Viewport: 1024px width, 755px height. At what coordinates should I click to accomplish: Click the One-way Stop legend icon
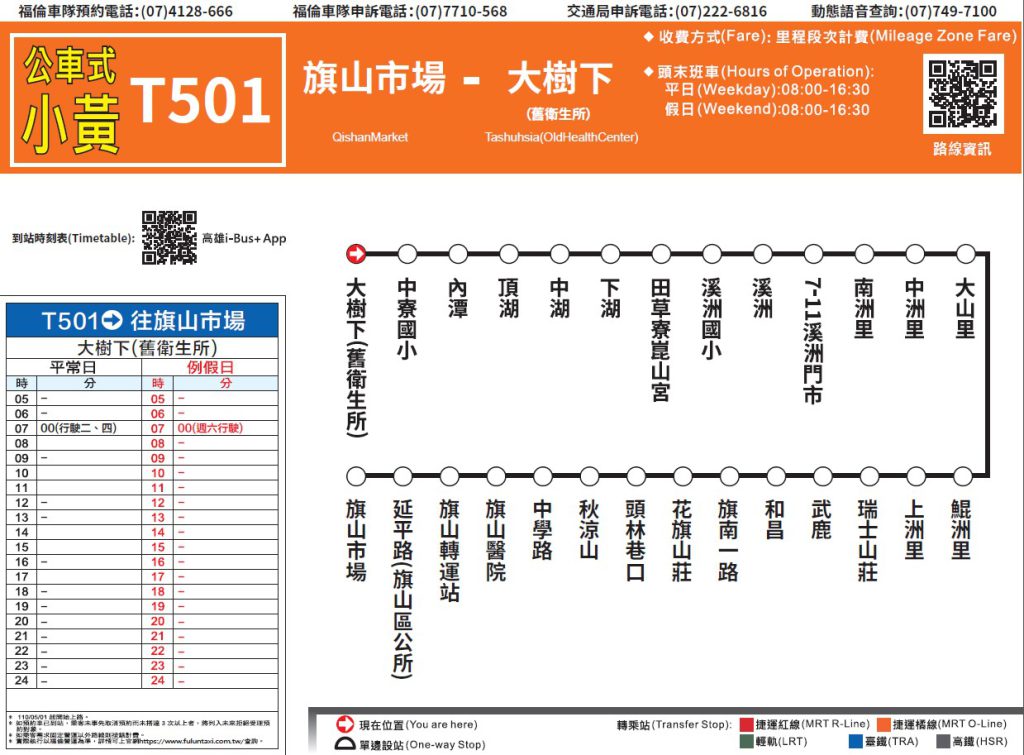click(x=345, y=744)
